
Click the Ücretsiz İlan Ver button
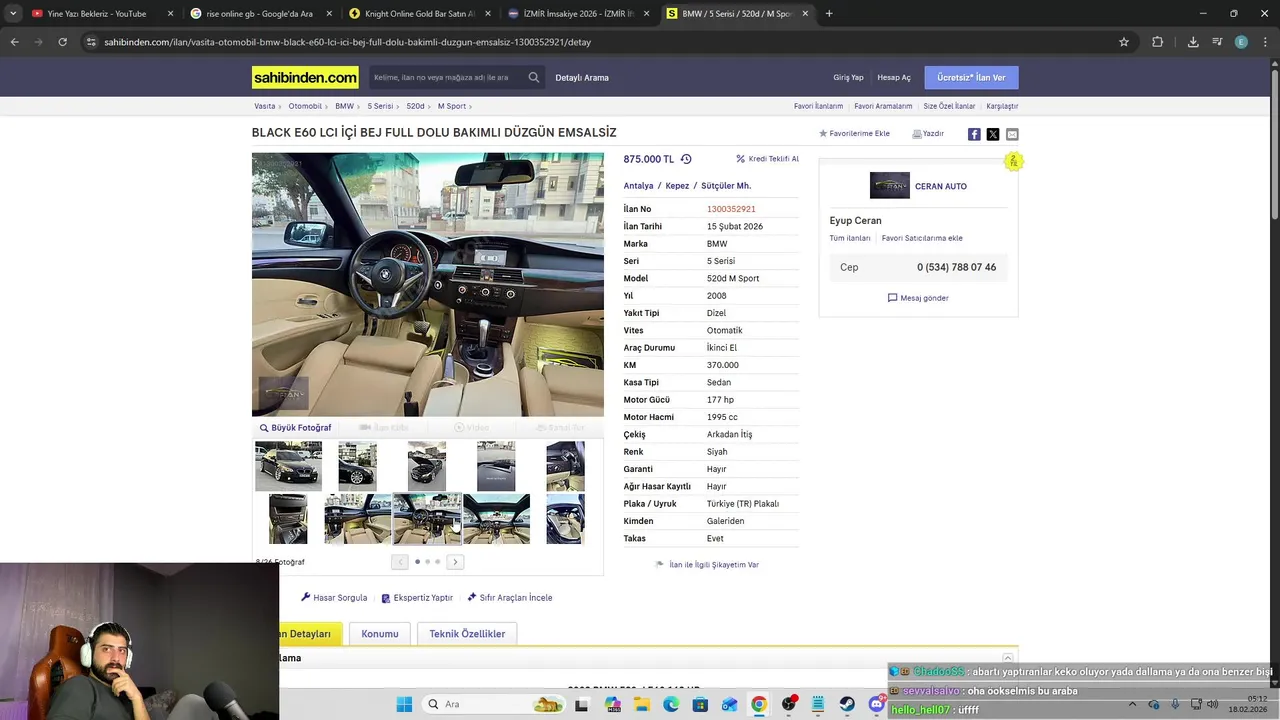[971, 77]
